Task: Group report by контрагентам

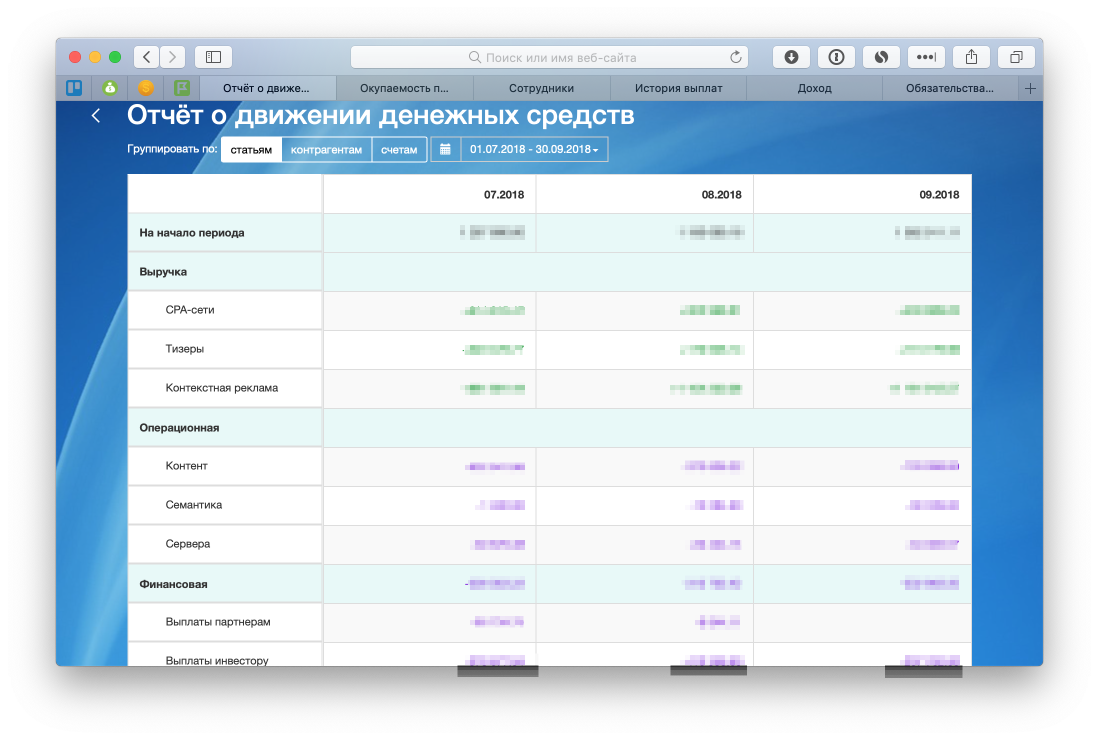Action: tap(327, 149)
